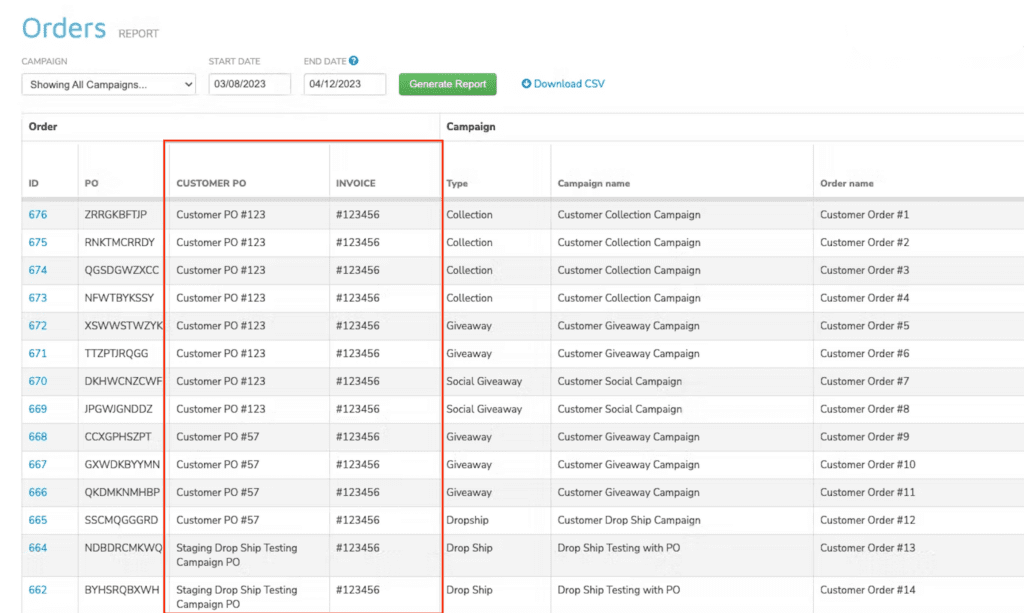Click the Order name column header

(846, 184)
